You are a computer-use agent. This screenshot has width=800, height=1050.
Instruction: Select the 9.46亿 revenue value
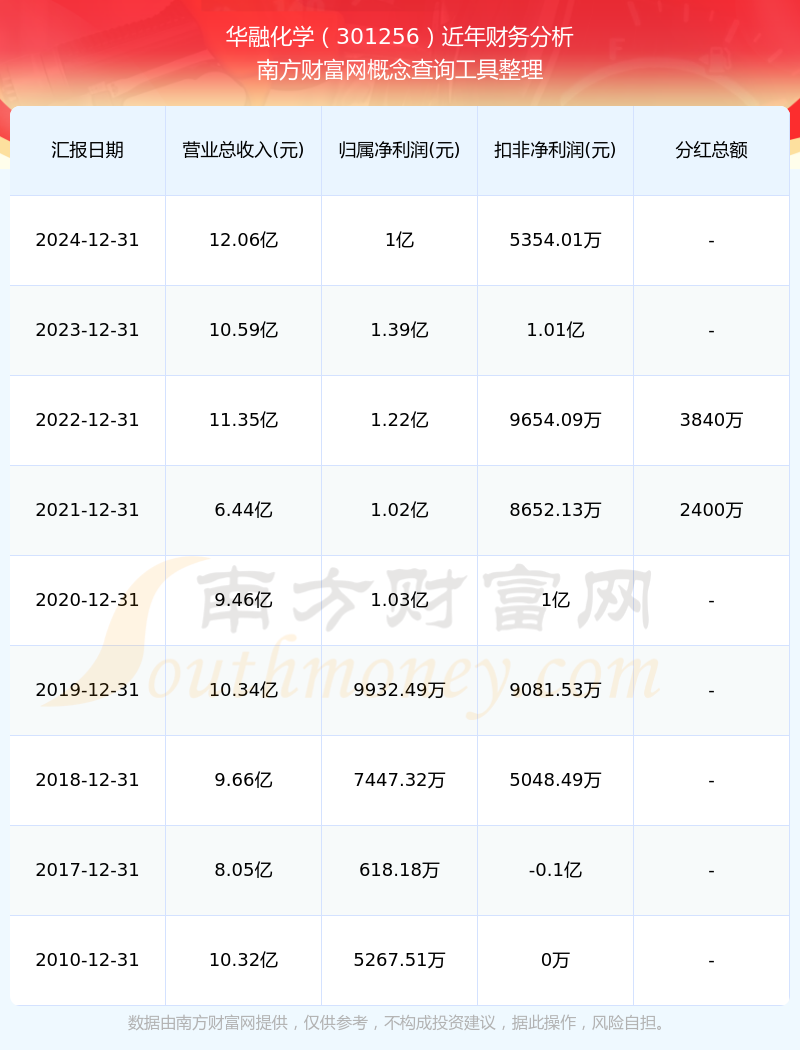(x=244, y=600)
